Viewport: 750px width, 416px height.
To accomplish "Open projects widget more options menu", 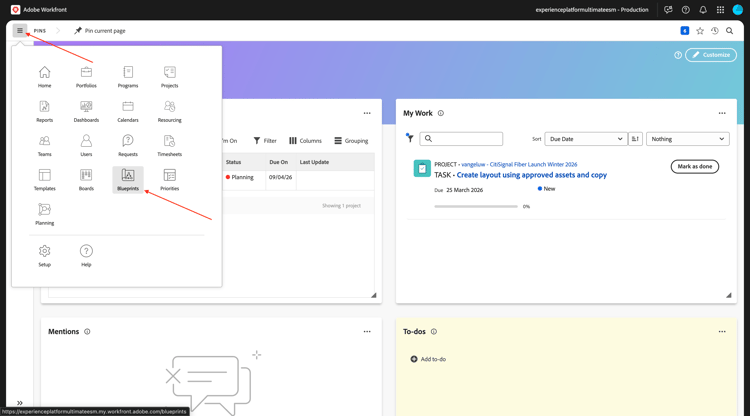I will (367, 113).
